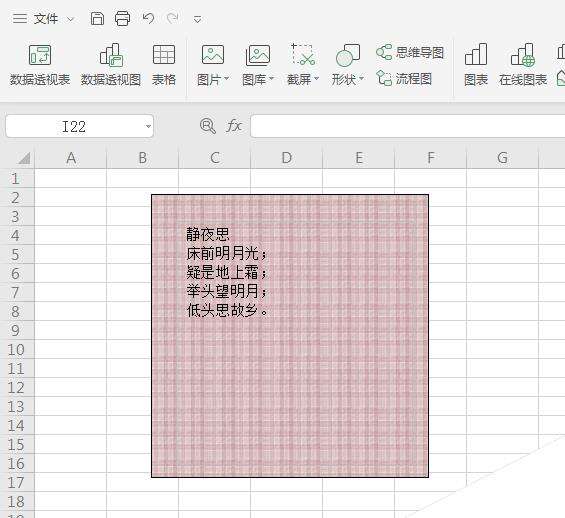This screenshot has height=518, width=565.
Task: Expand the 形状 dropdown arrow
Action: 361,79
